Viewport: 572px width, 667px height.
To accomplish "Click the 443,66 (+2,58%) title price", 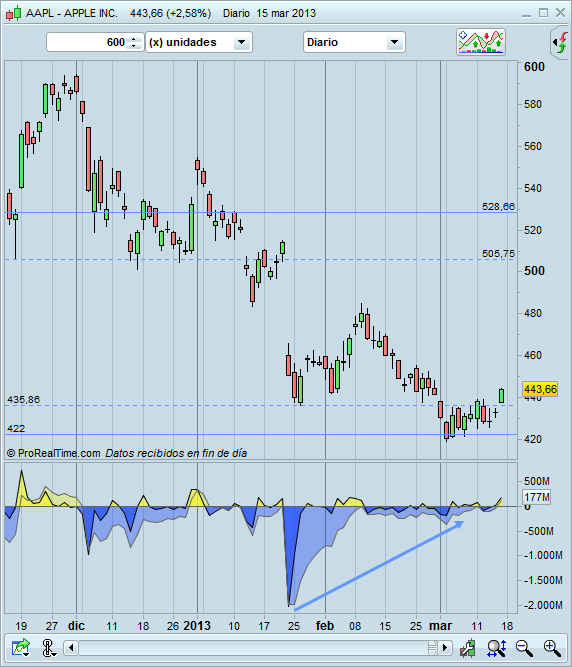I will pos(171,13).
